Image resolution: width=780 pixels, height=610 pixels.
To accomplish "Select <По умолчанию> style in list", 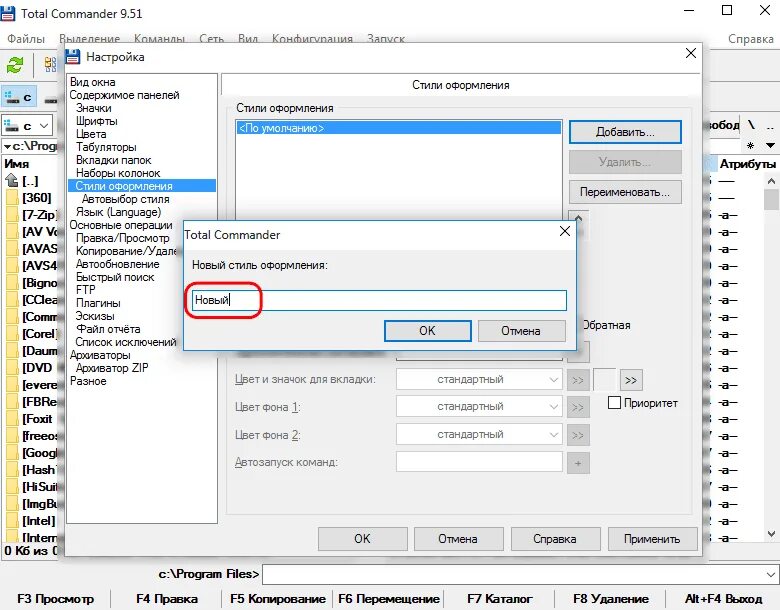I will pyautogui.click(x=399, y=128).
